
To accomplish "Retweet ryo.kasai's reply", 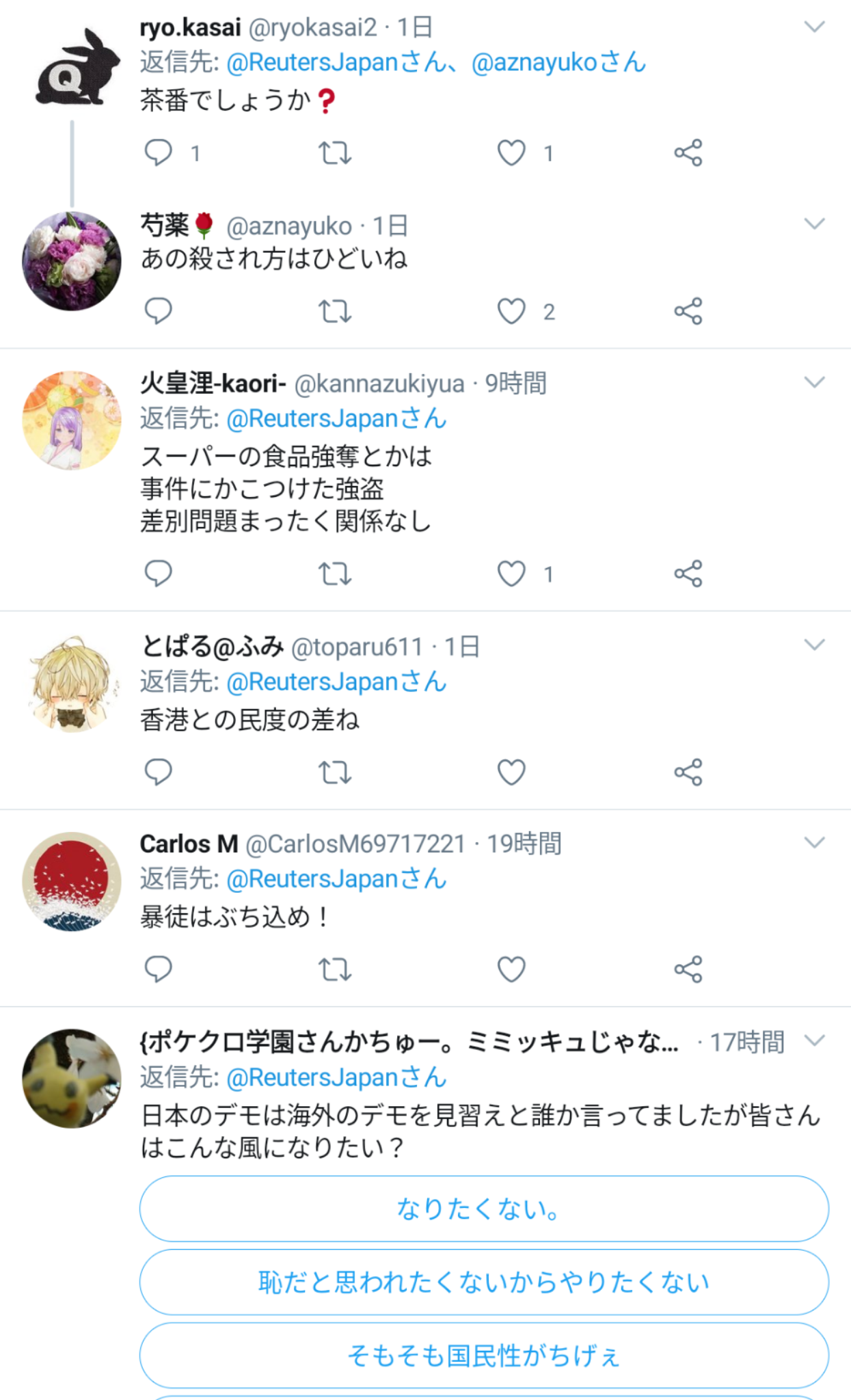I will [335, 152].
